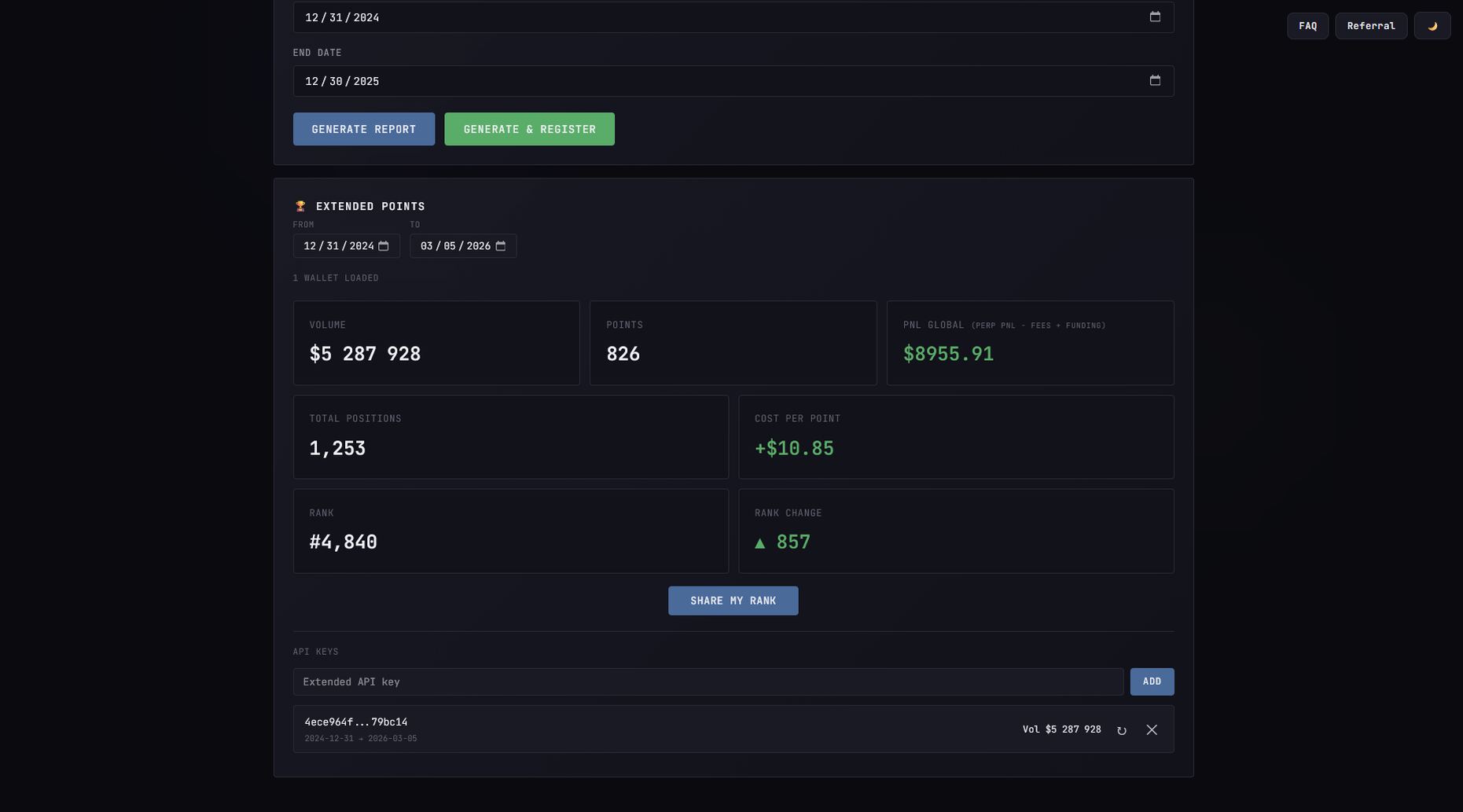Open calendar picker for top start date

[x=1154, y=17]
